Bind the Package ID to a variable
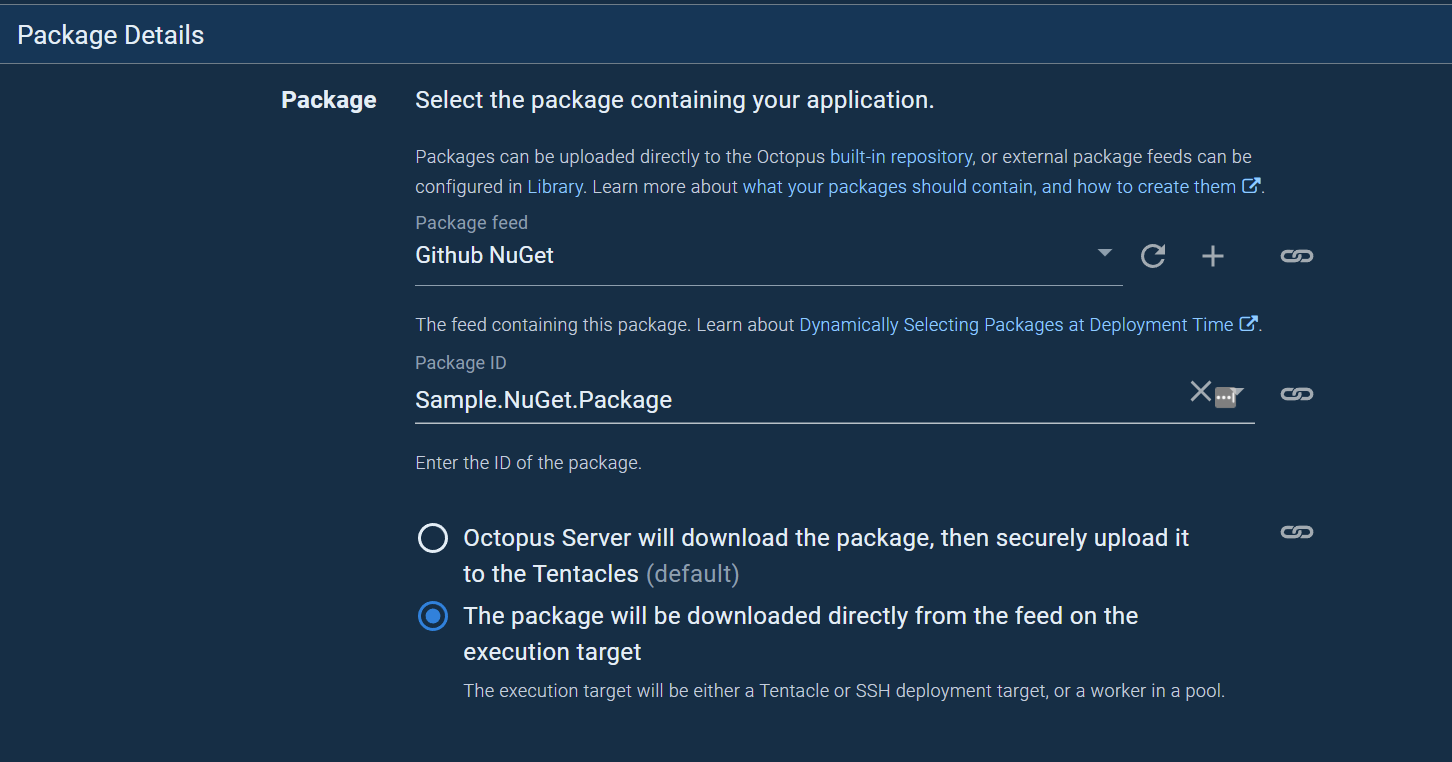This screenshot has height=762, width=1452. [x=1296, y=393]
